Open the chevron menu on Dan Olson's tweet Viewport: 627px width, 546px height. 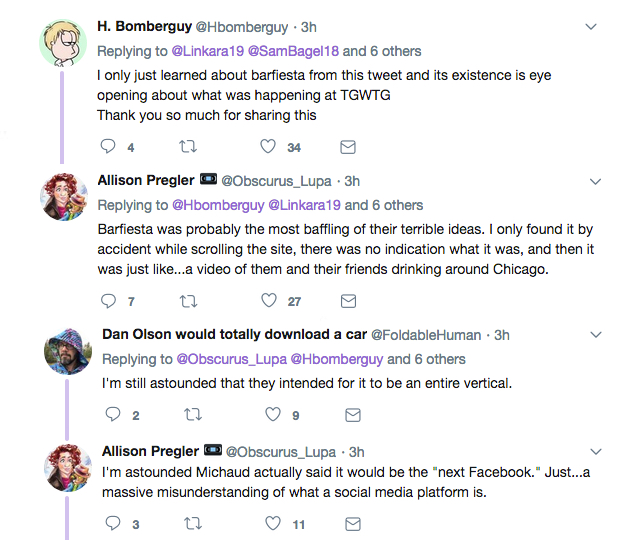tap(595, 335)
